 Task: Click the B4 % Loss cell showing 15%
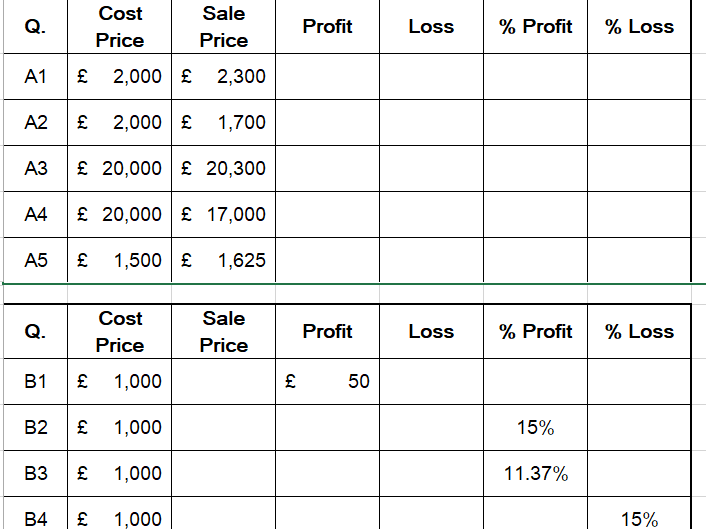[639, 518]
